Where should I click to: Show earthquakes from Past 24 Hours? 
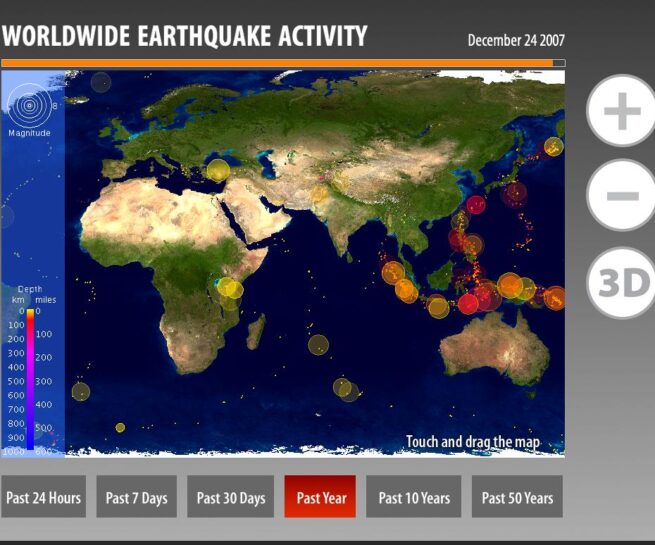point(43,498)
